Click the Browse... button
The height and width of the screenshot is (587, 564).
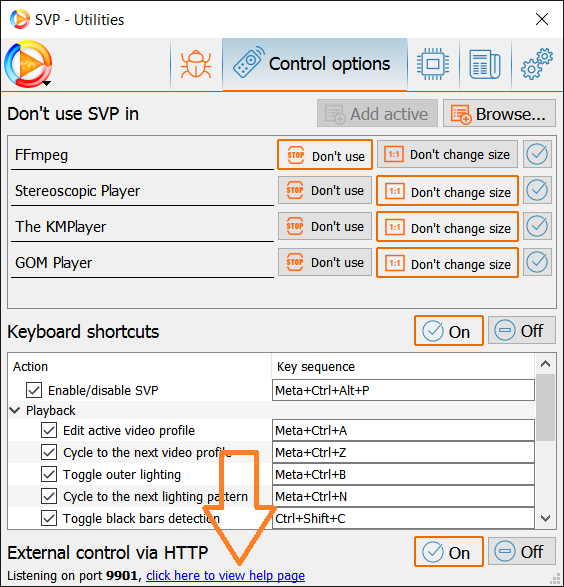tap(499, 113)
